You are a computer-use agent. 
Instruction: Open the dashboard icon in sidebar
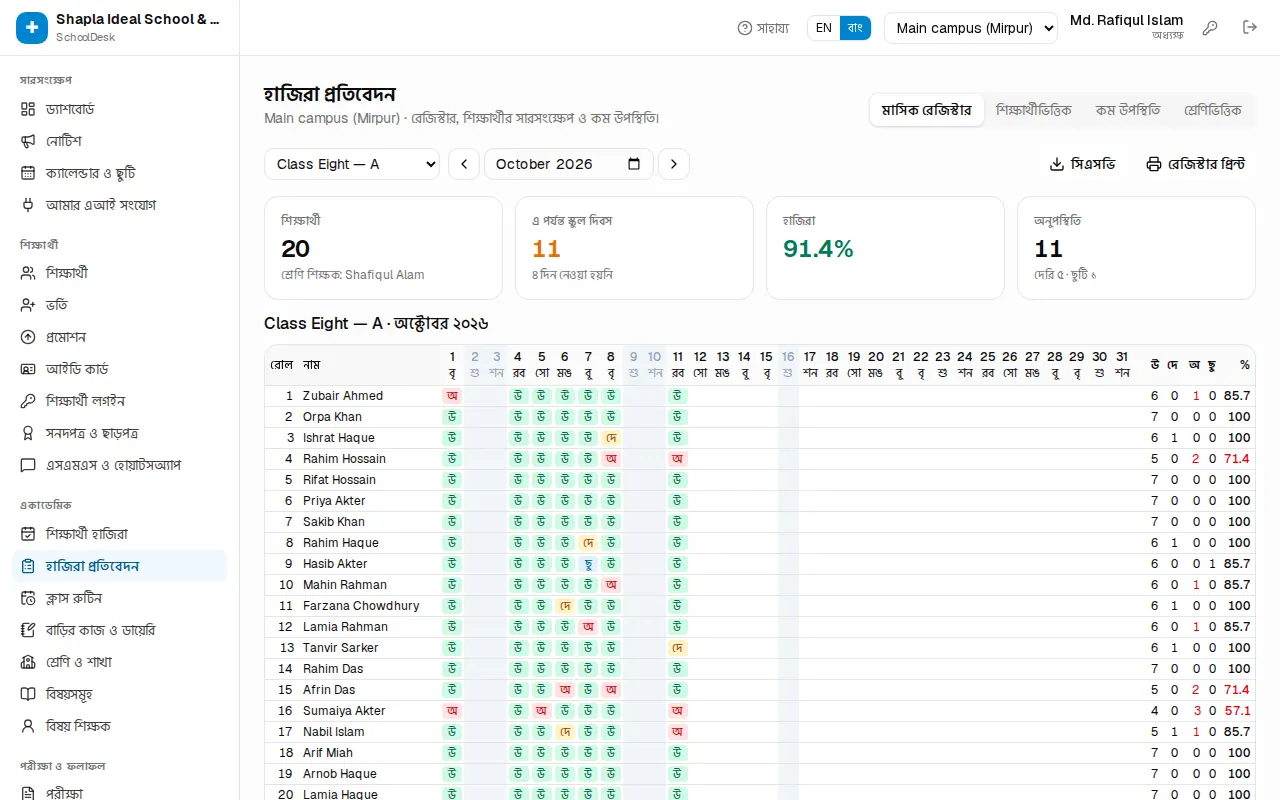click(x=28, y=109)
